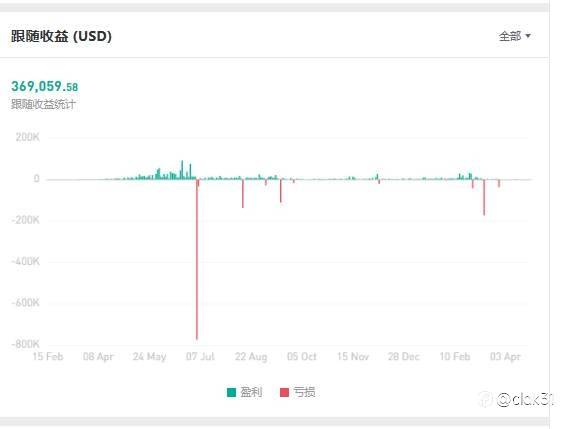
Task: Select the 15 Nov date axis label
Action: pos(353,356)
